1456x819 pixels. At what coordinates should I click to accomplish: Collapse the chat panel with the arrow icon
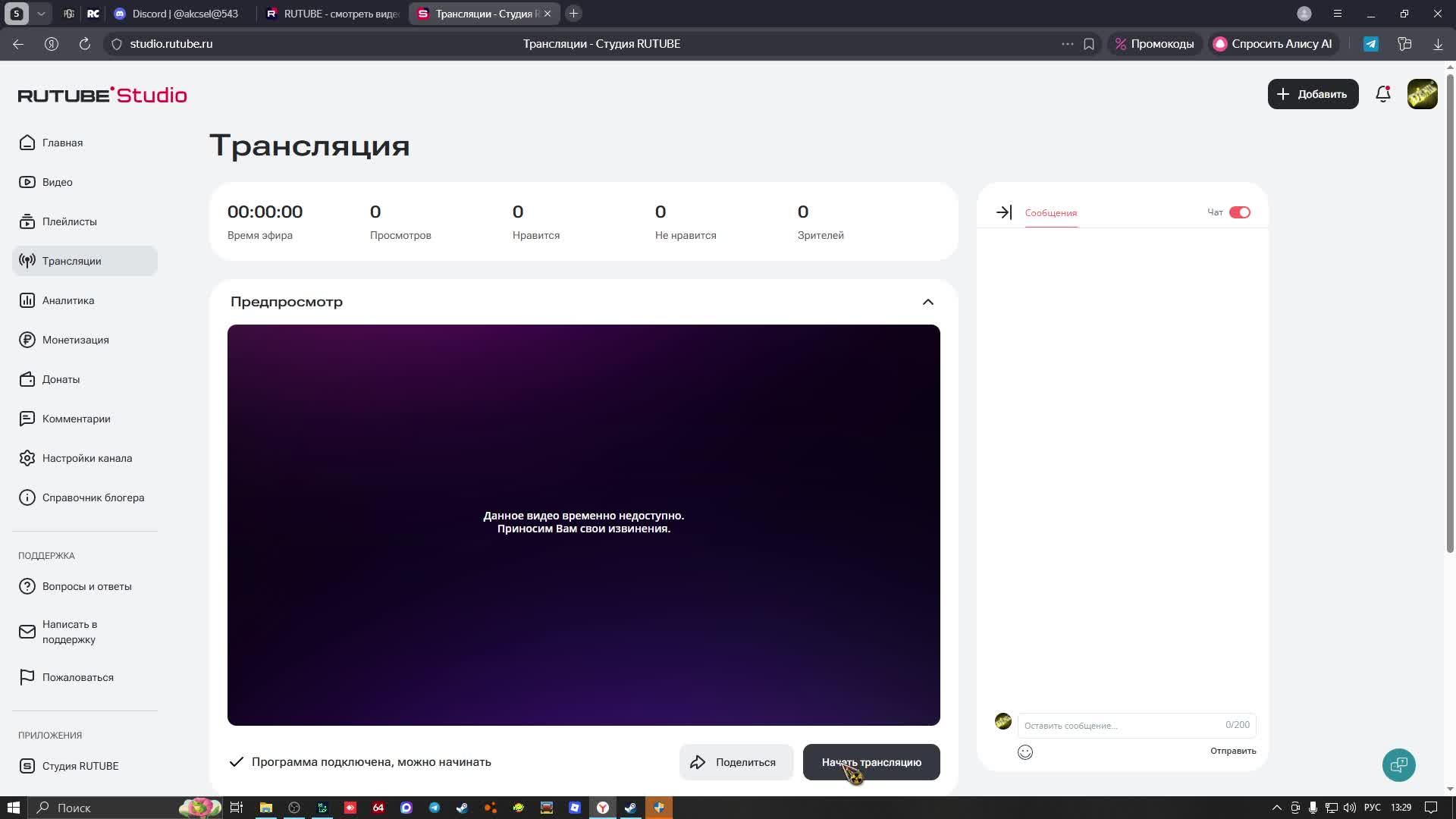click(x=1003, y=212)
